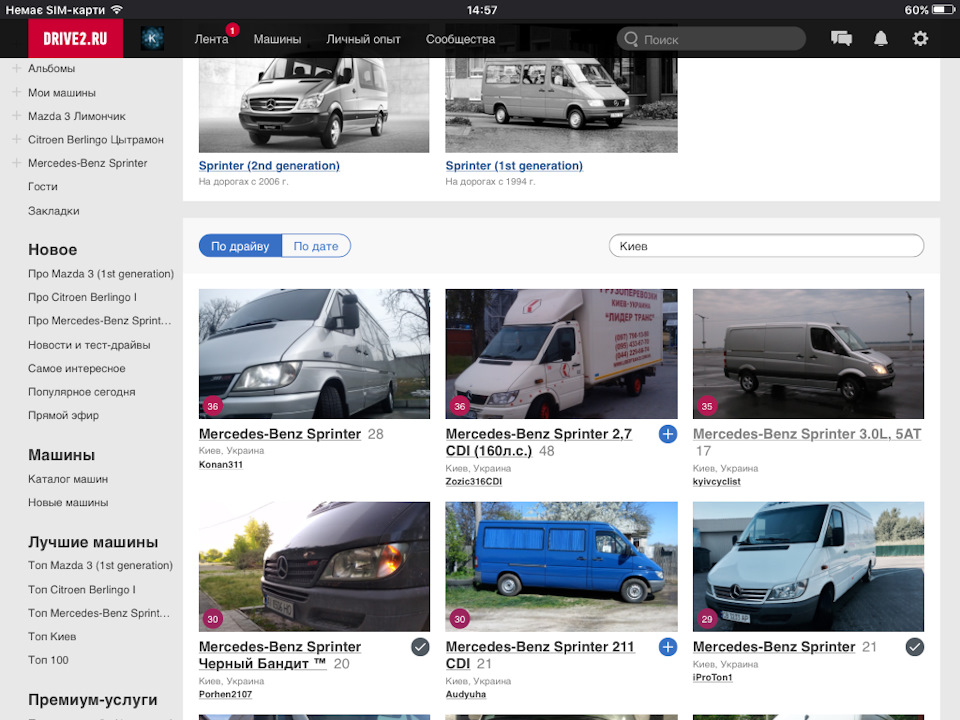
Task: Sort cars По дате
Action: pyautogui.click(x=316, y=246)
